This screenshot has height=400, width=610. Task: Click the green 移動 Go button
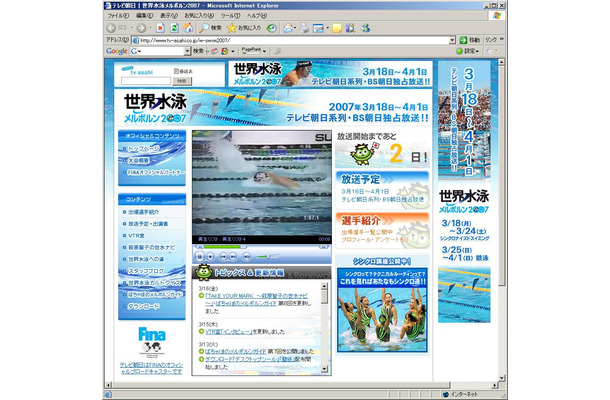click(470, 40)
